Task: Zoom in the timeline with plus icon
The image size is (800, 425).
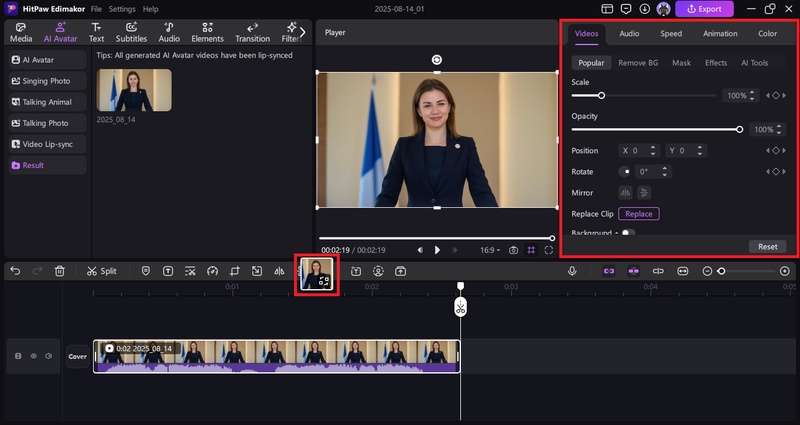Action: pyautogui.click(x=785, y=271)
